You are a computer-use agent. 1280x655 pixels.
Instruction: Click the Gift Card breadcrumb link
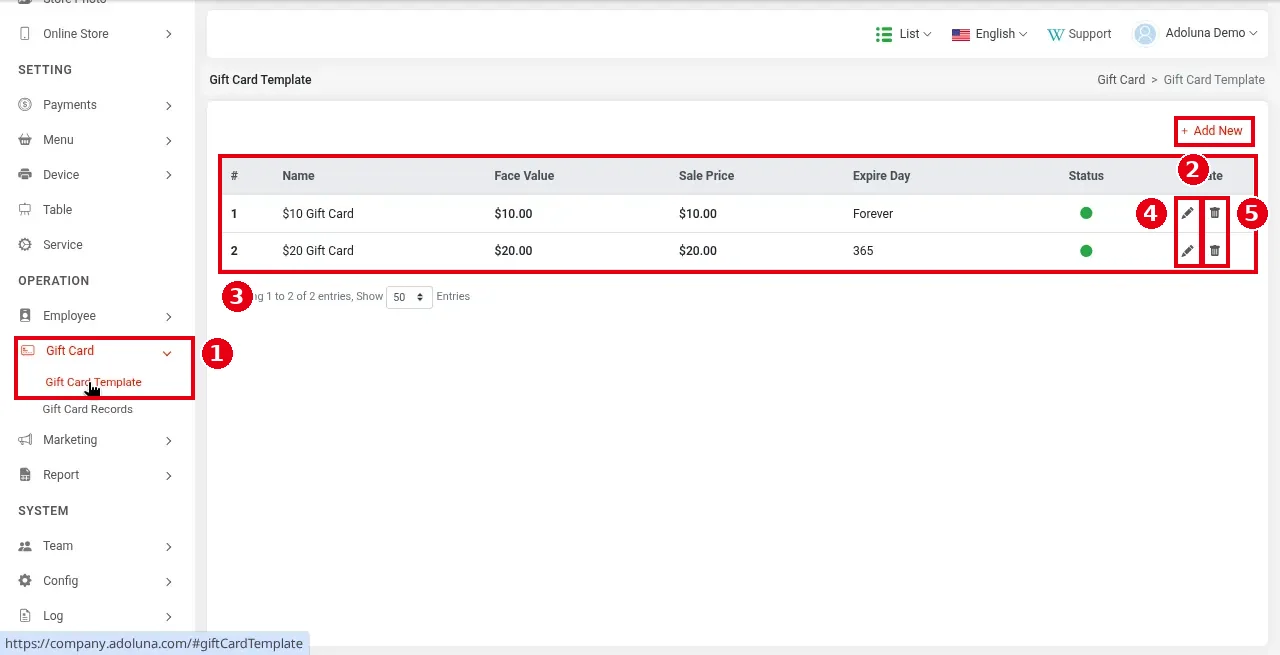pos(1121,80)
